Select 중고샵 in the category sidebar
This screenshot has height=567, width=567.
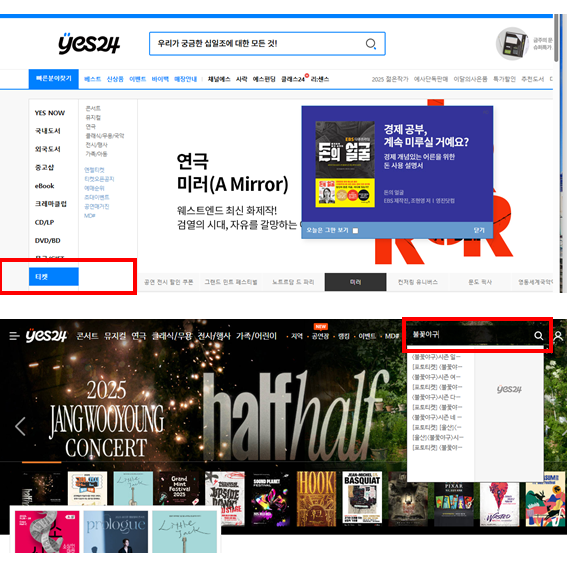(x=44, y=167)
